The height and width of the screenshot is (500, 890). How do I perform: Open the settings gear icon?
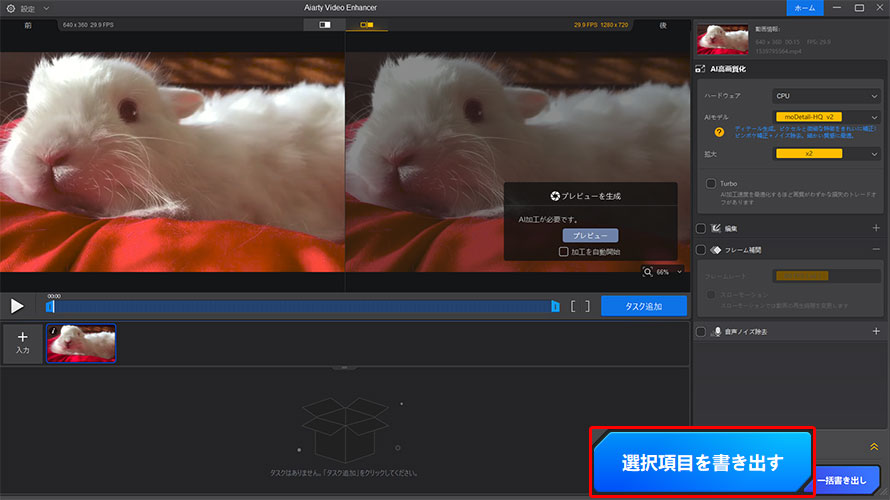11,9
